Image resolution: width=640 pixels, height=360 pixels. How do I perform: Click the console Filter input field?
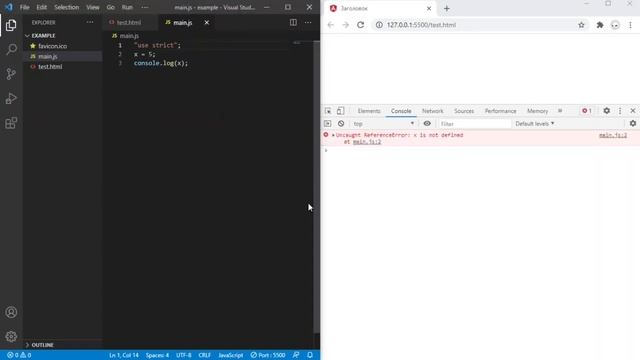click(x=474, y=124)
